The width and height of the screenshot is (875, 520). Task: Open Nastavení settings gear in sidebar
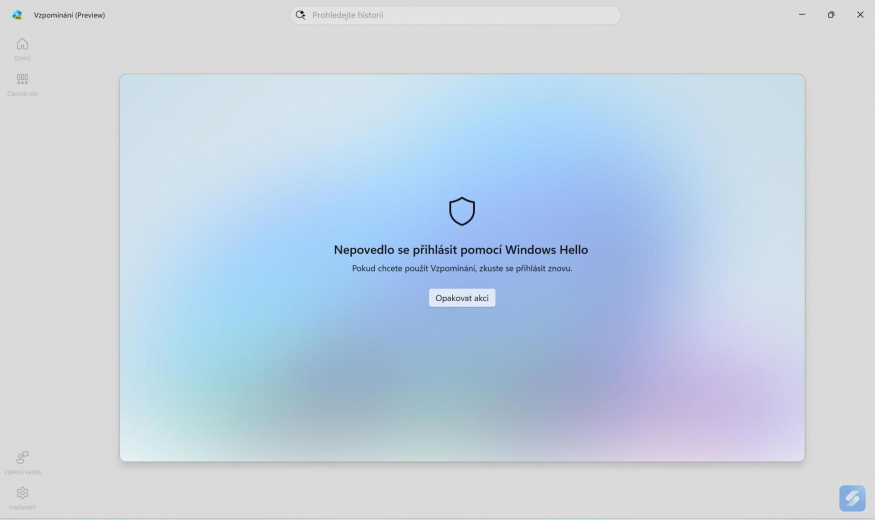[x=22, y=498]
